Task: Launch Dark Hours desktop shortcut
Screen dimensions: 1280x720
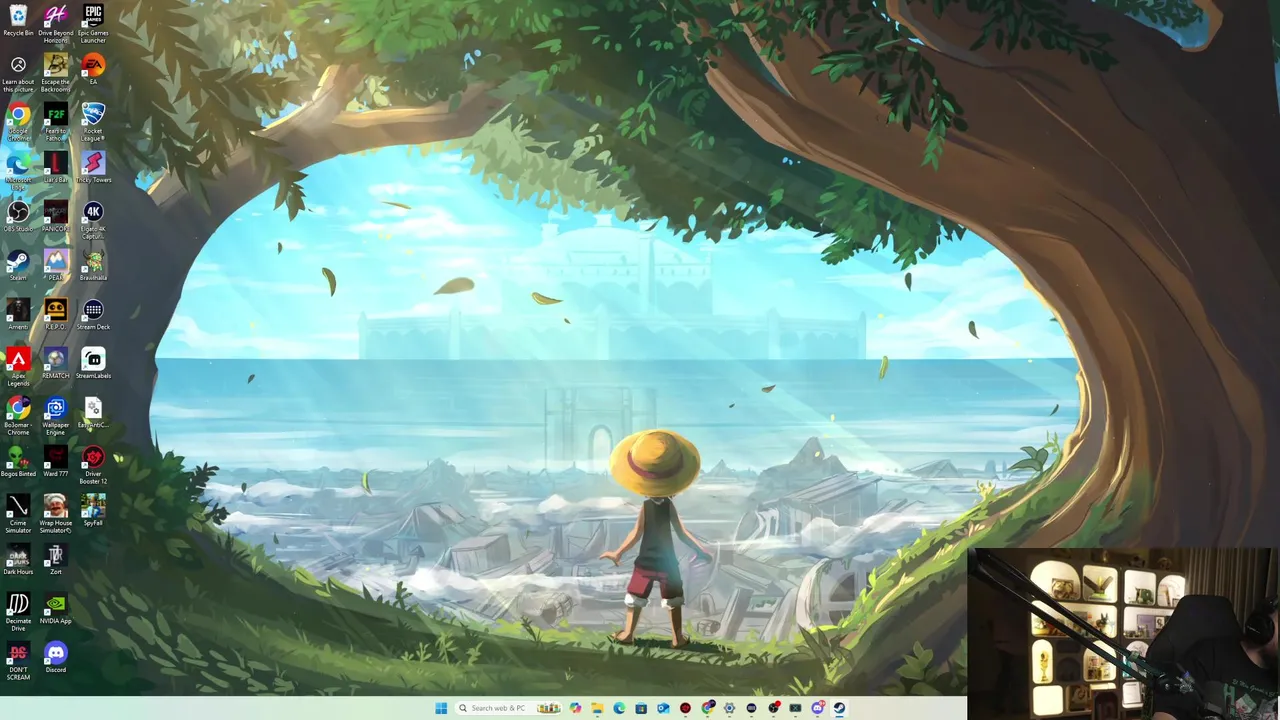Action: point(18,559)
